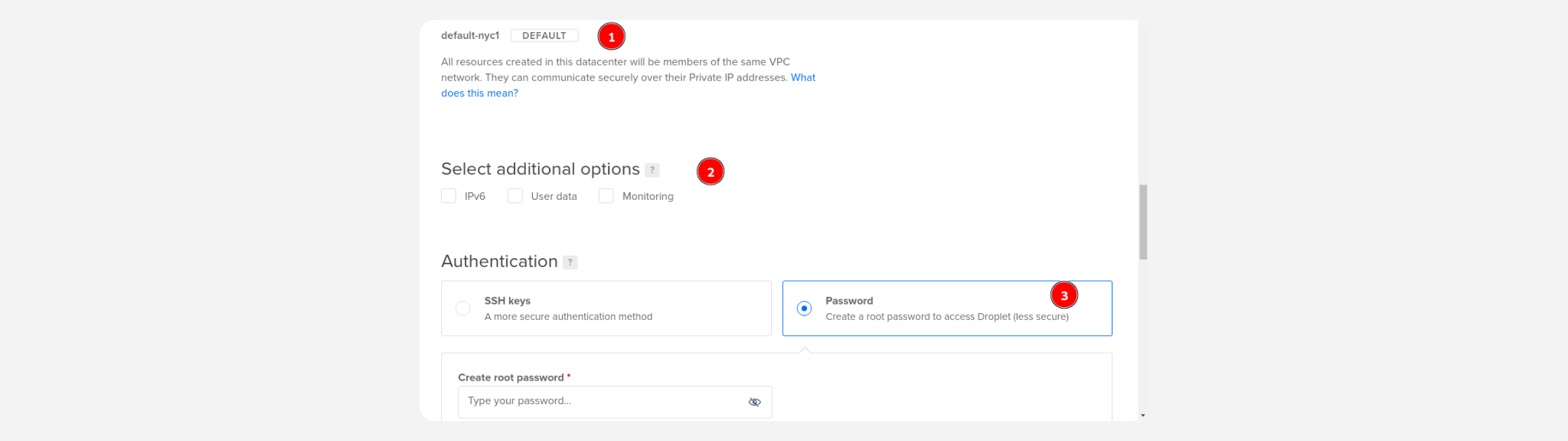This screenshot has width=1568, height=441.
Task: Click the default-nyc1 VPC name
Action: click(x=470, y=36)
